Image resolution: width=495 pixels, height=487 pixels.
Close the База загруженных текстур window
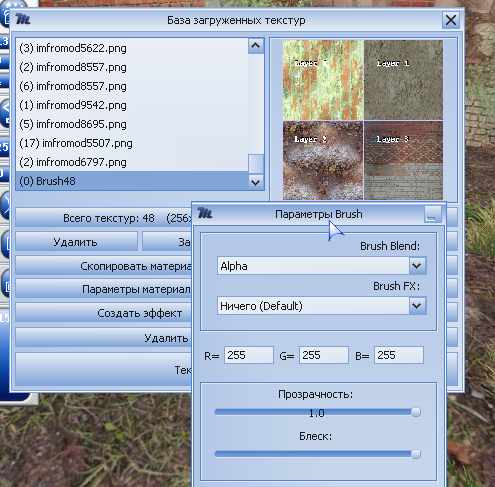(451, 20)
